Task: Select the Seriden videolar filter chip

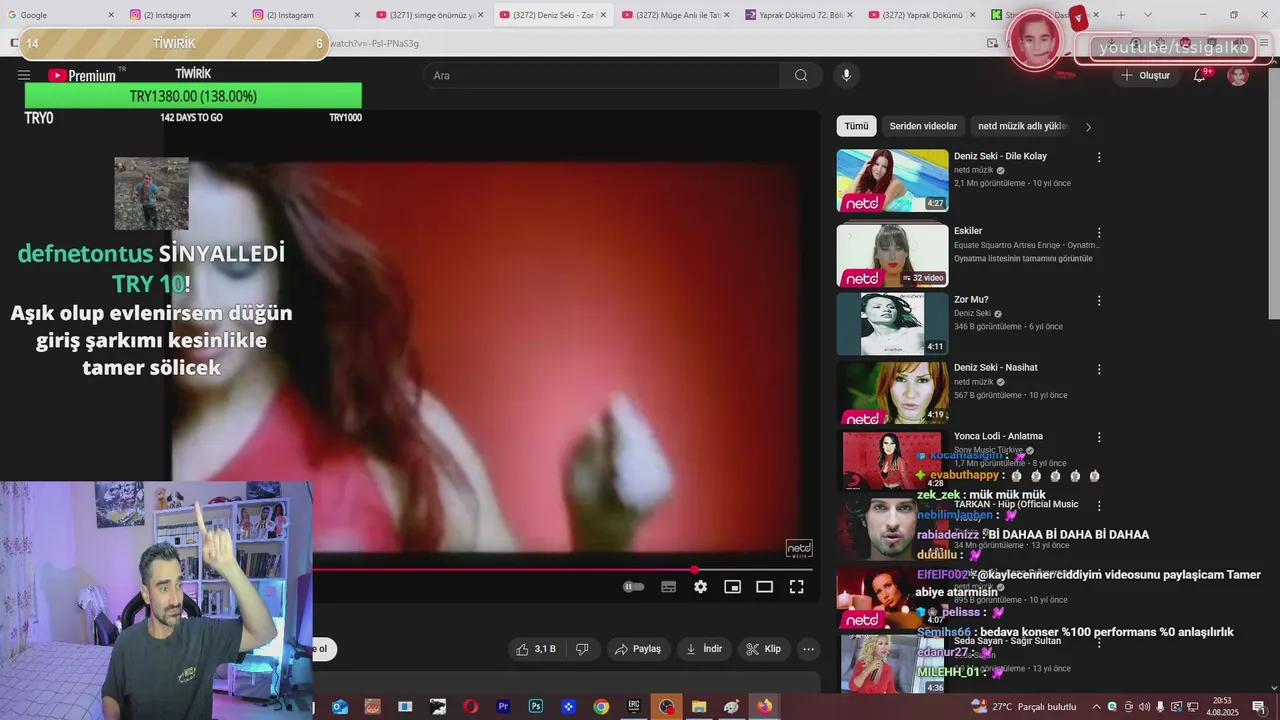Action: 923,126
